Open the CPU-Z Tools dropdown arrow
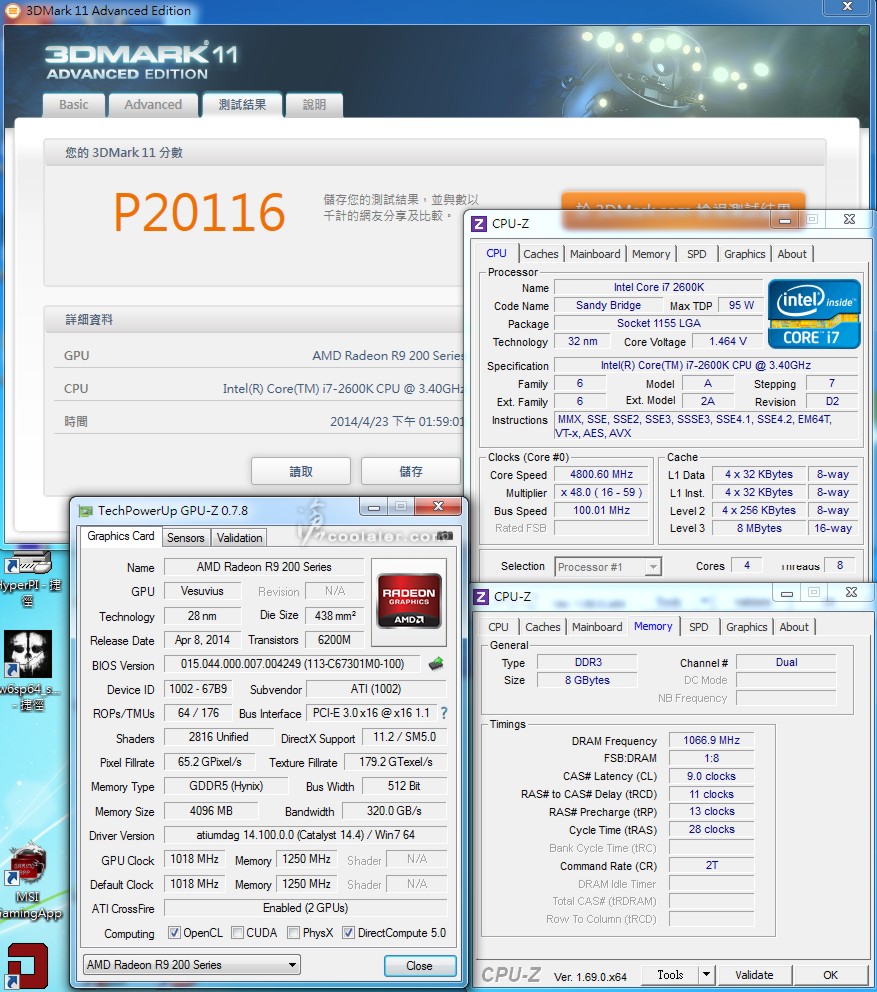Image resolution: width=877 pixels, height=992 pixels. (707, 975)
